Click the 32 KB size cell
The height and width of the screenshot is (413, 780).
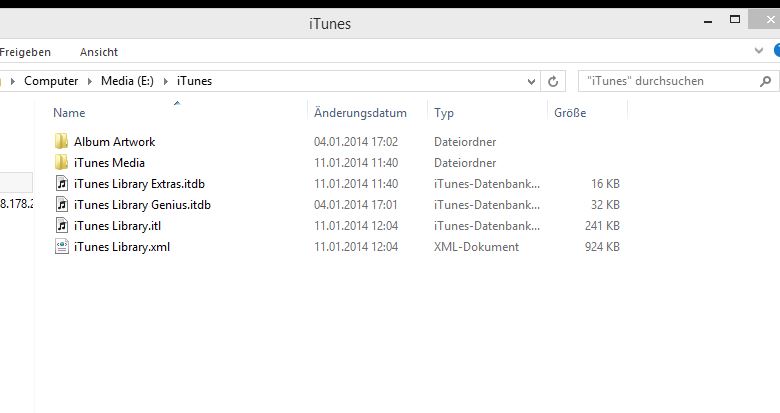[x=605, y=205]
